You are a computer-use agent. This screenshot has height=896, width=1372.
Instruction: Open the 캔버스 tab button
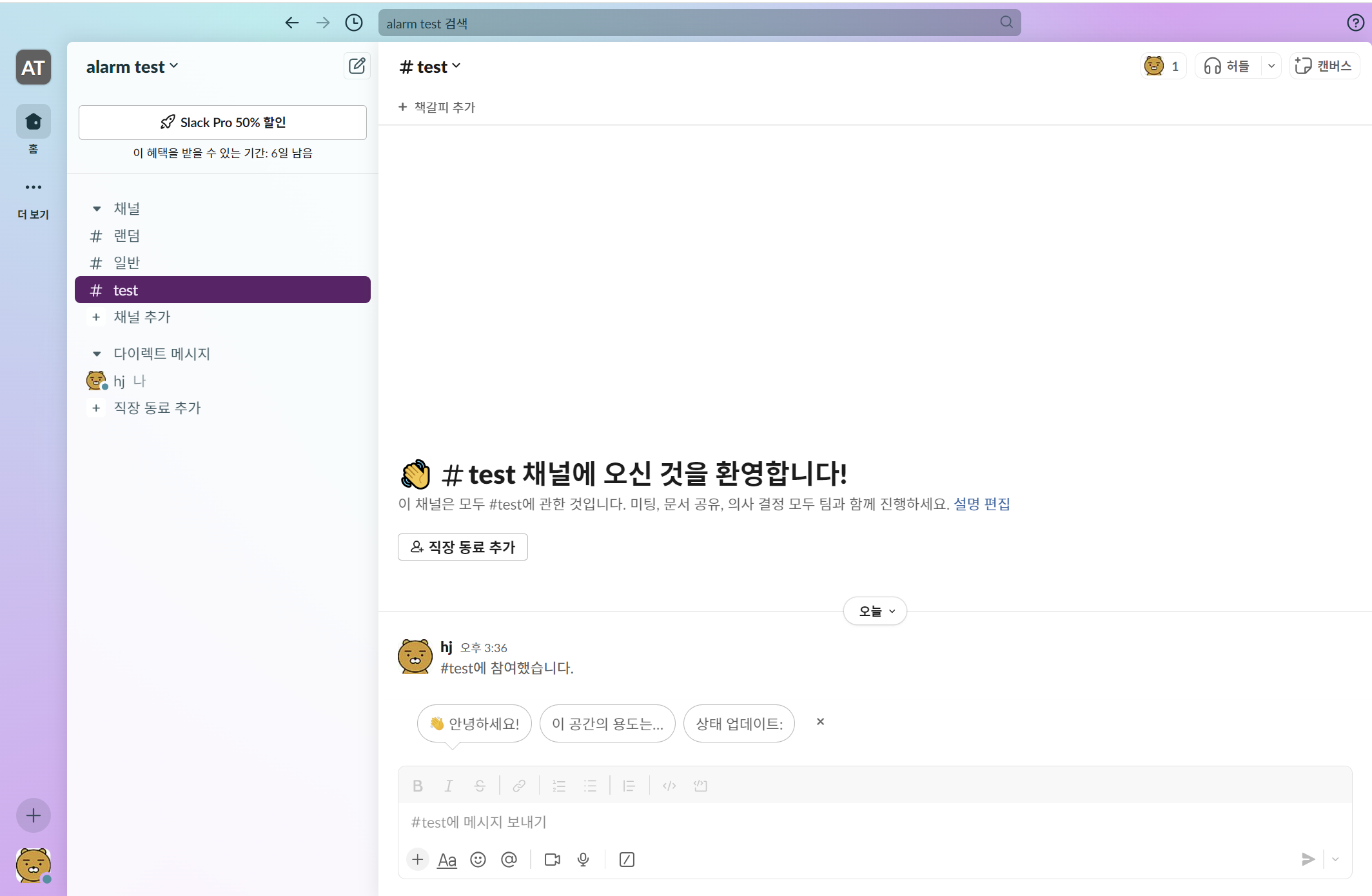(x=1324, y=66)
